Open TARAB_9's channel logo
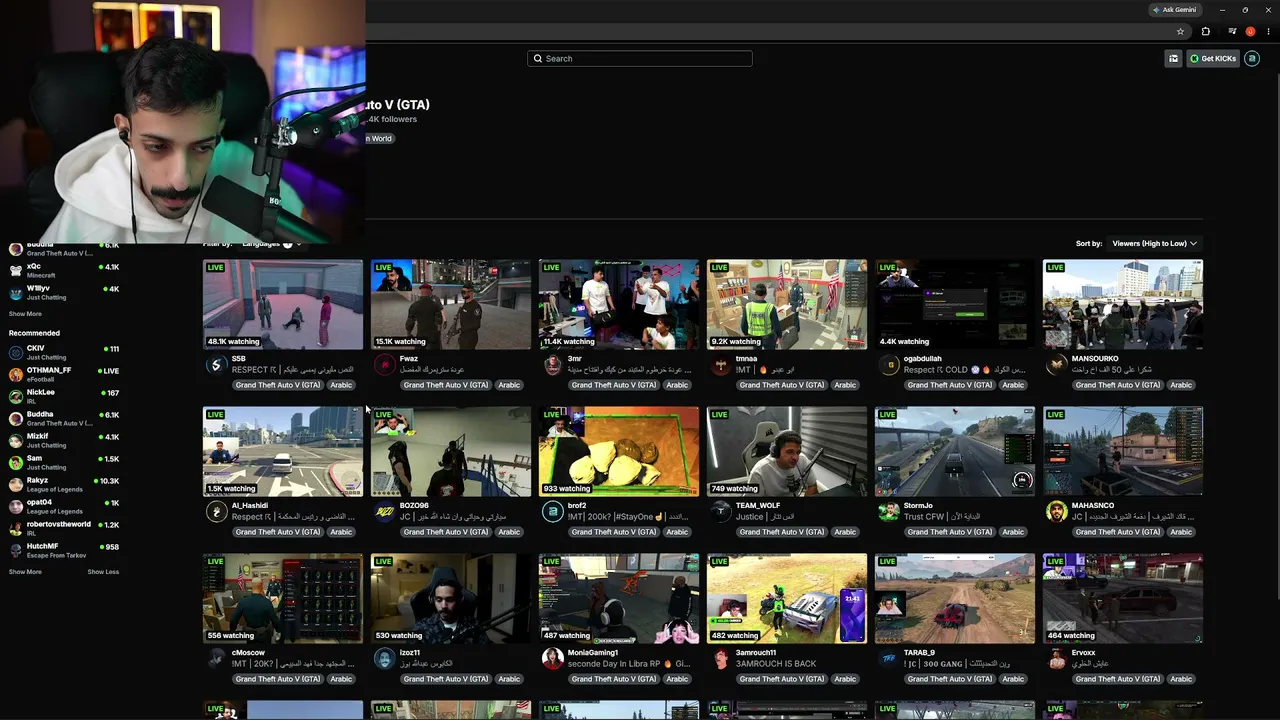 [888, 659]
